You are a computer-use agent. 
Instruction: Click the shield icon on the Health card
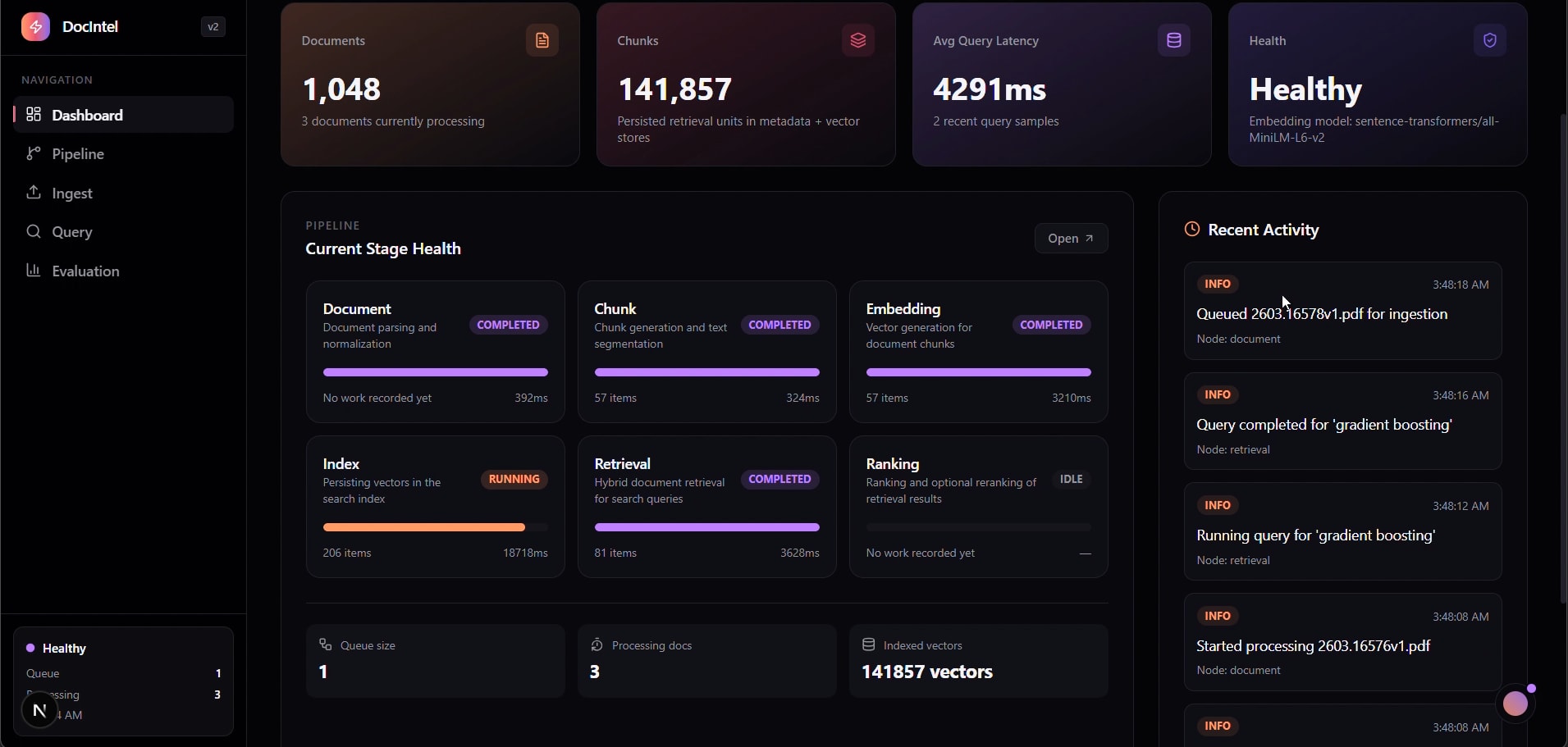point(1488,39)
